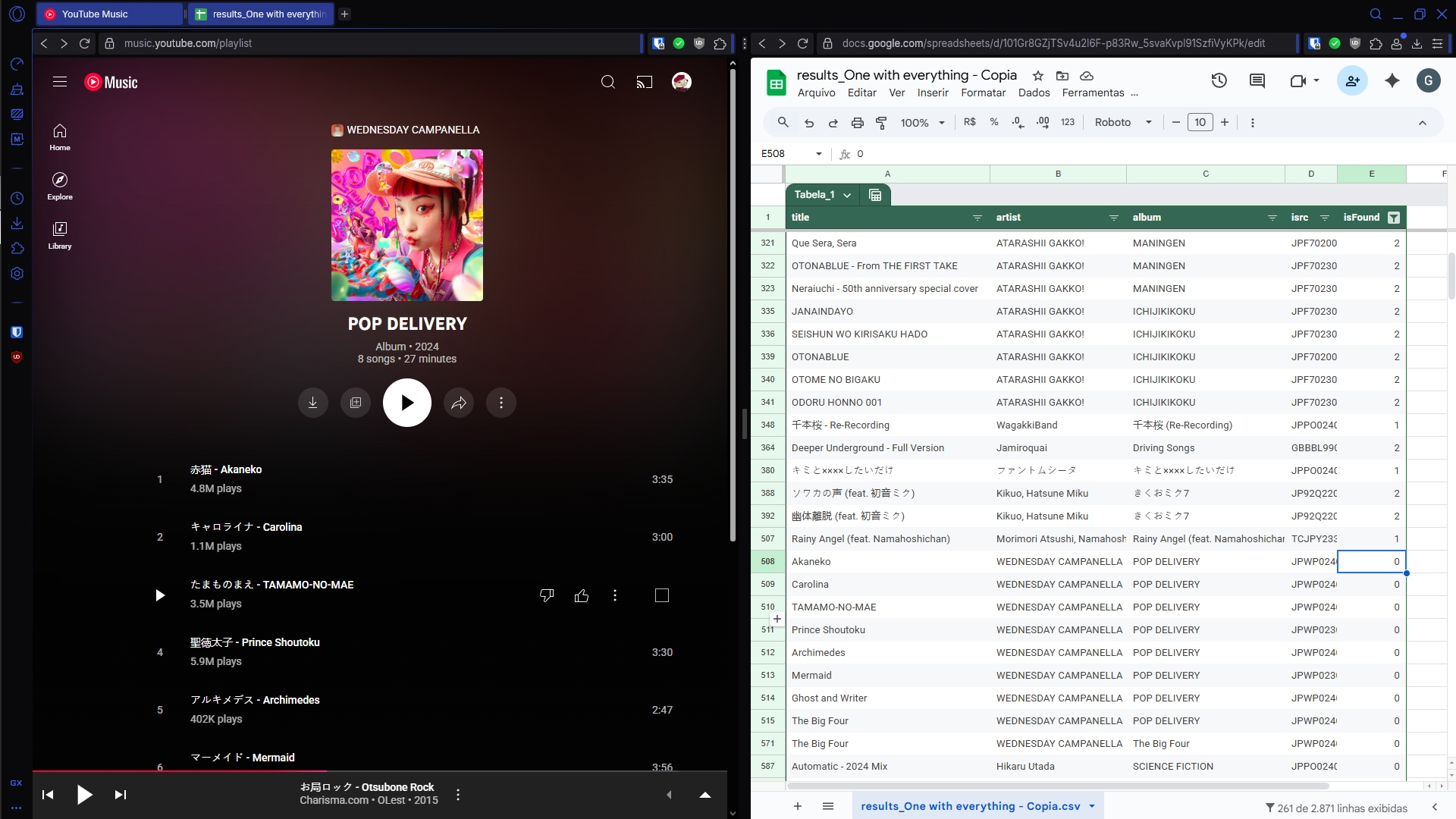Open the Formatar menu
Screen dimensions: 1456x819
pos(983,93)
